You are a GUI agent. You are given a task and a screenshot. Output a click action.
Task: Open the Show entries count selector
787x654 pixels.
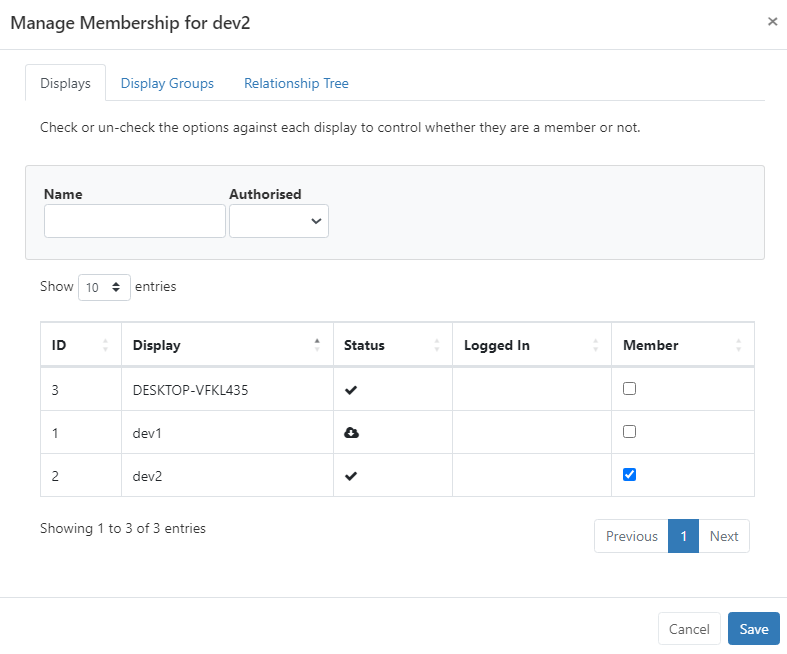coord(104,287)
